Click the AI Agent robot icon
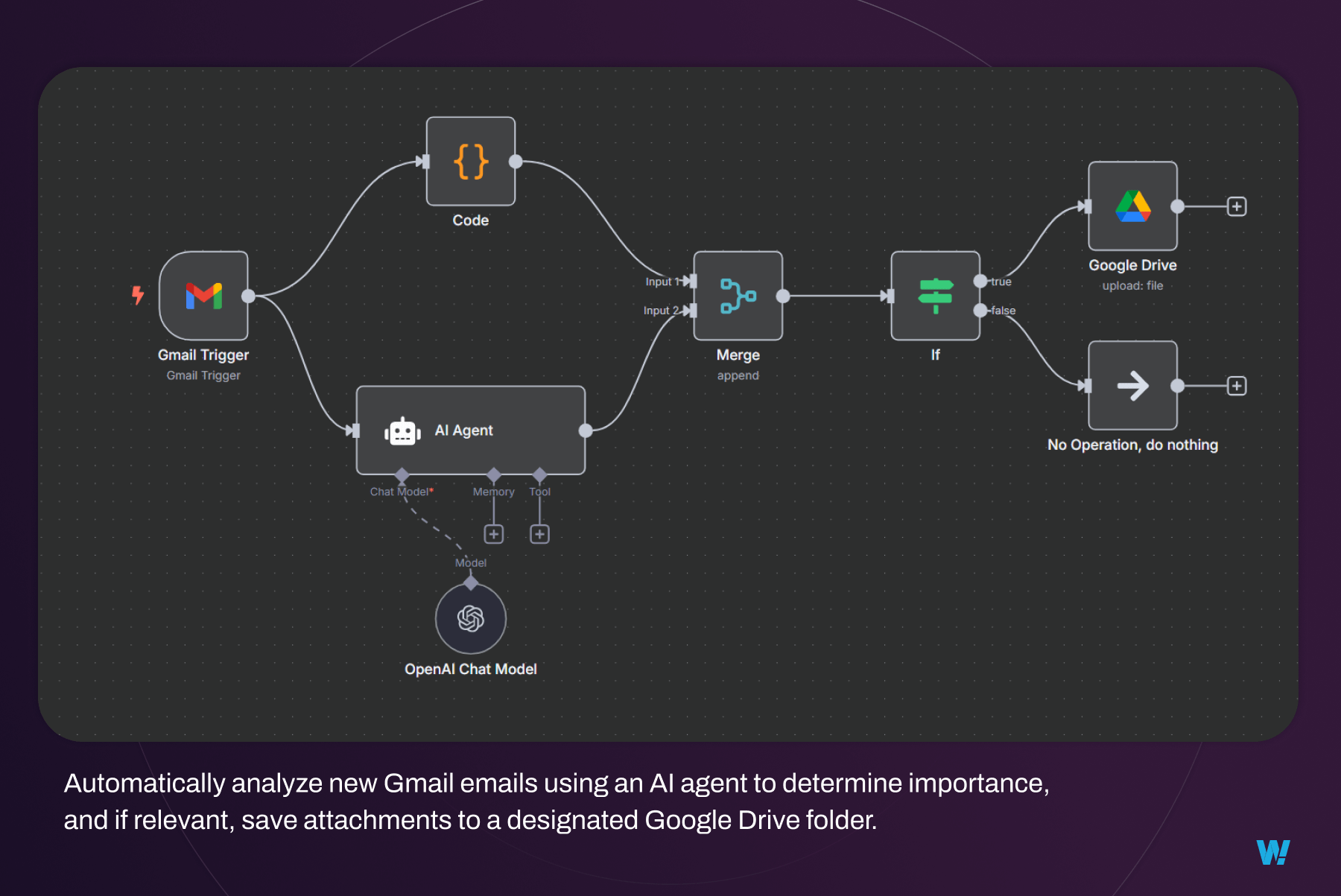The height and width of the screenshot is (896, 1341). (x=402, y=430)
